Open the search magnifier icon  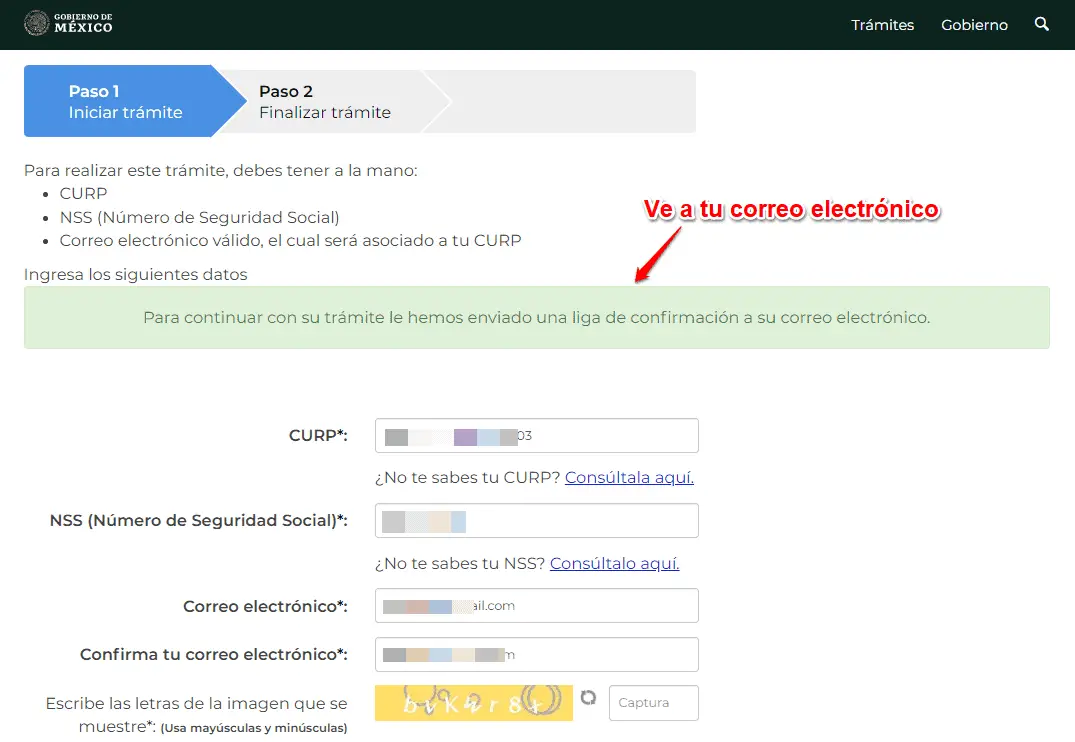click(1041, 24)
